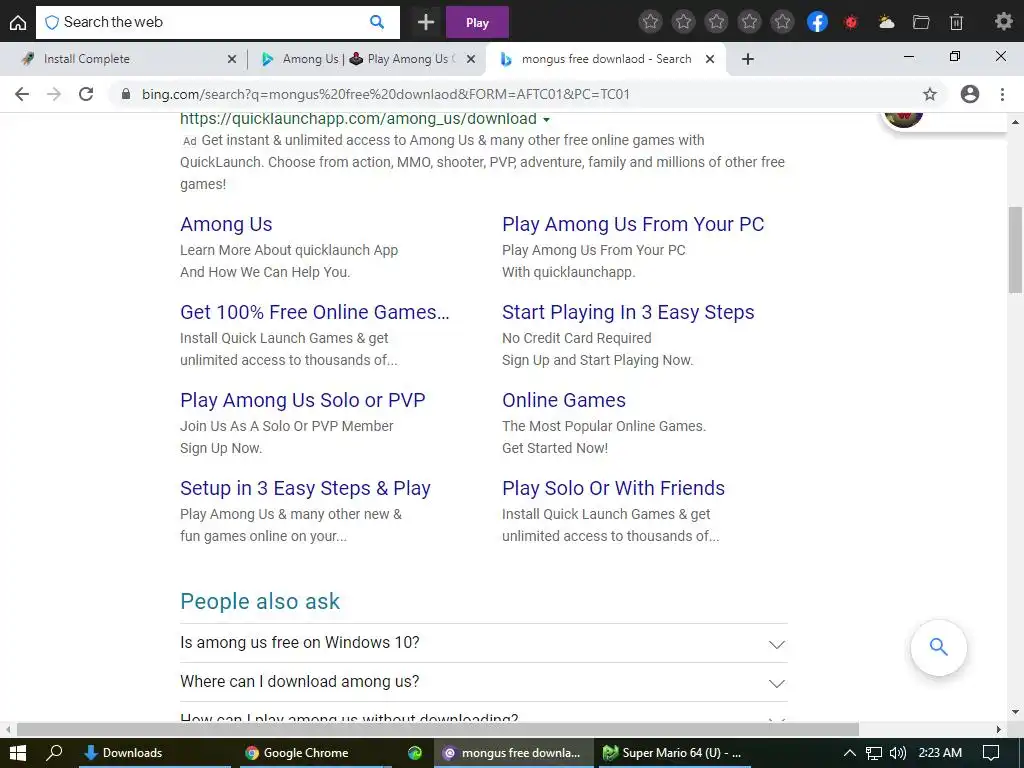Open Play Solo Or With Friends link
Viewport: 1024px width, 768px height.
pyautogui.click(x=613, y=488)
